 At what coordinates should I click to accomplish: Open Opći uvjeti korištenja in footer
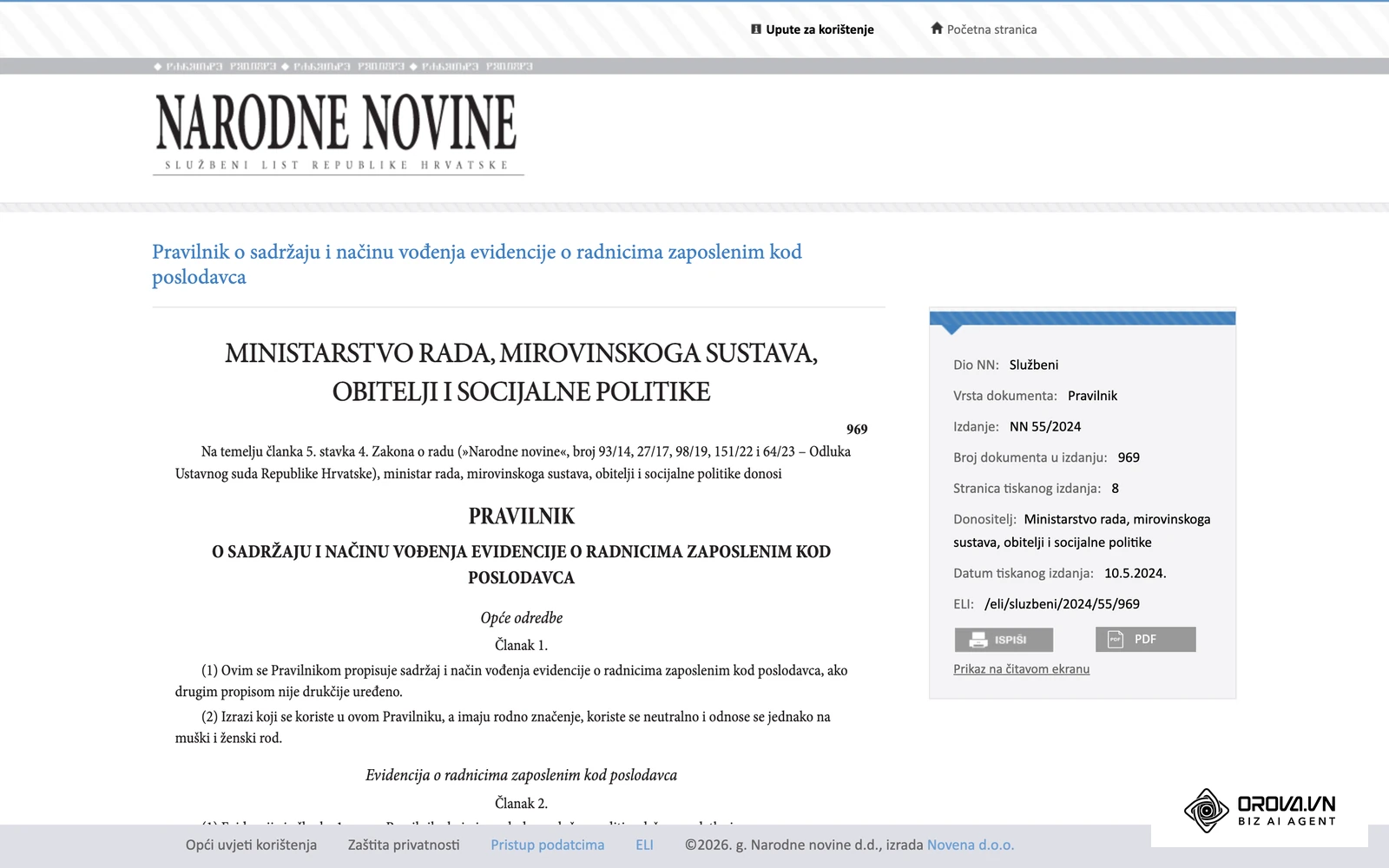point(251,845)
